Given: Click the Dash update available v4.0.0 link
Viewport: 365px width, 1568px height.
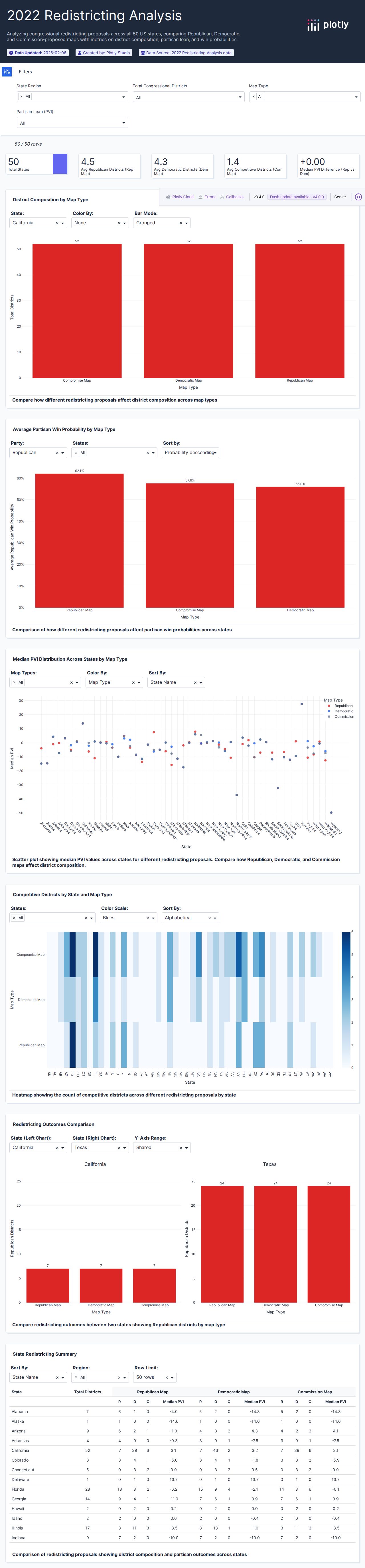Looking at the screenshot, I should pyautogui.click(x=297, y=197).
